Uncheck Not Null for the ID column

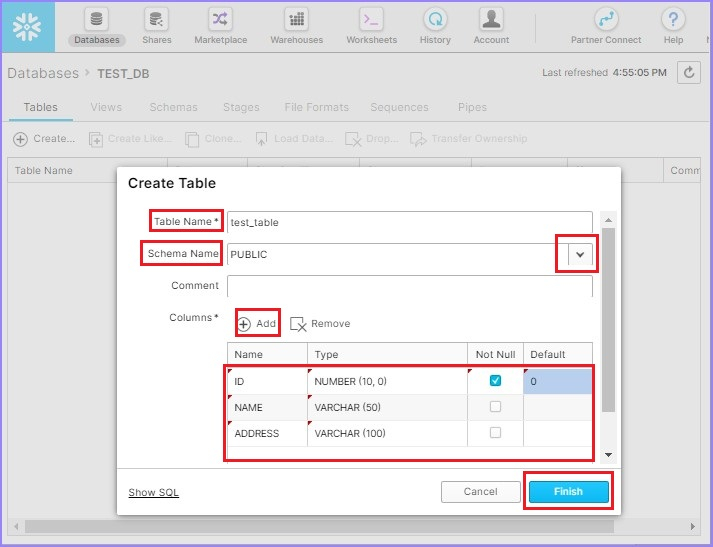tap(495, 381)
